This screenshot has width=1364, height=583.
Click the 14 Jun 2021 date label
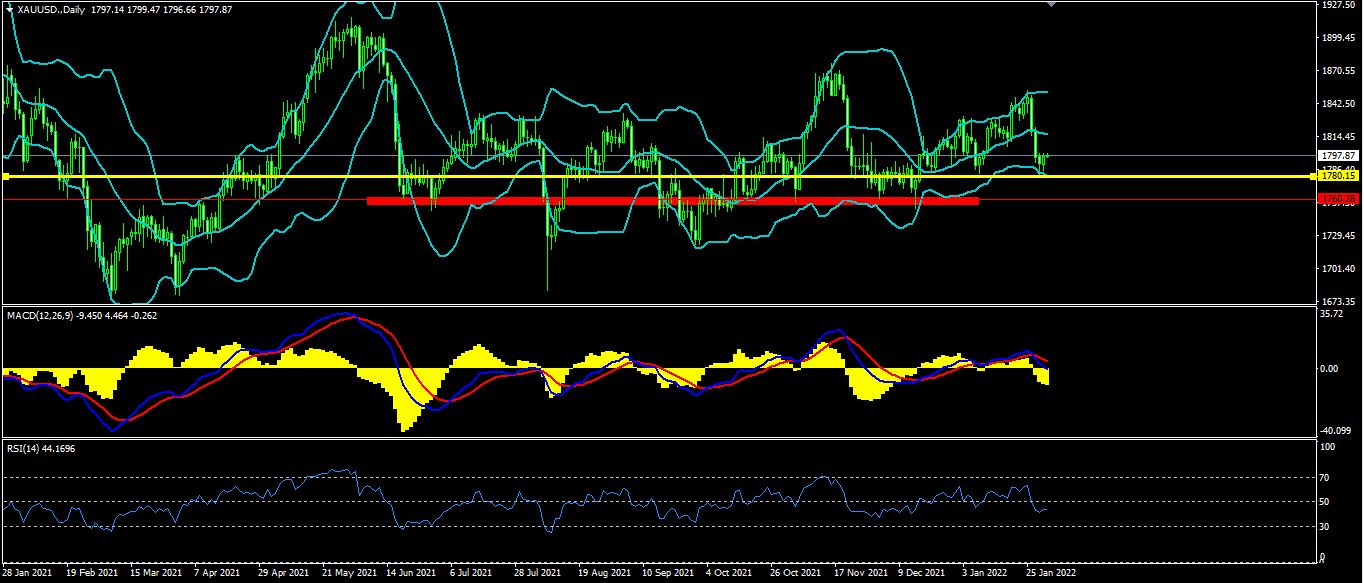tap(411, 573)
